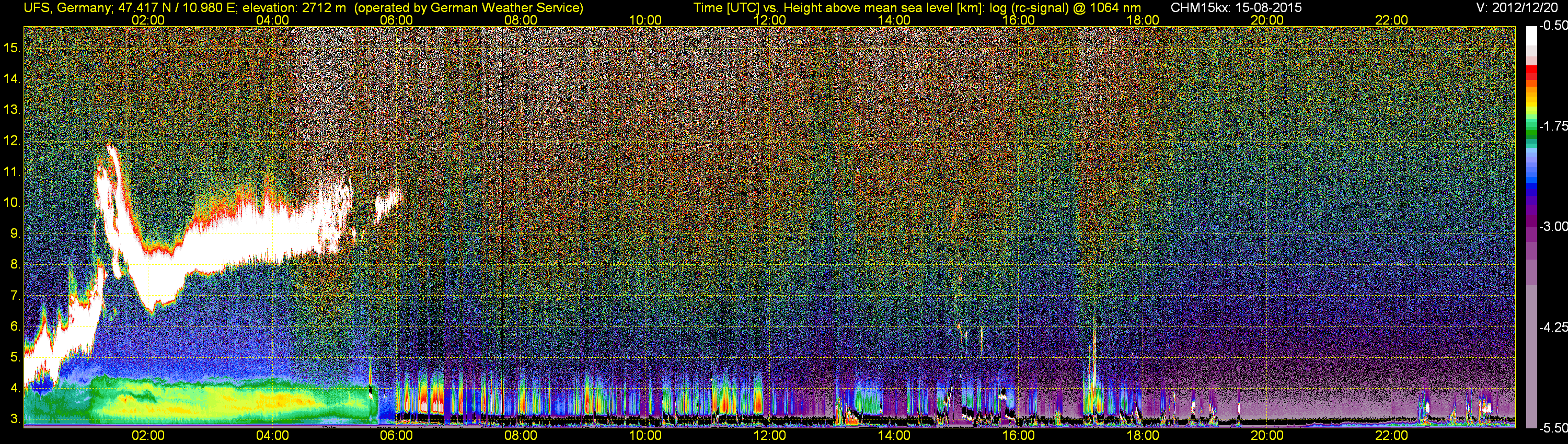This screenshot has width=1568, height=444.
Task: Click the -1.75 green color scale level
Action: pyautogui.click(x=1553, y=126)
